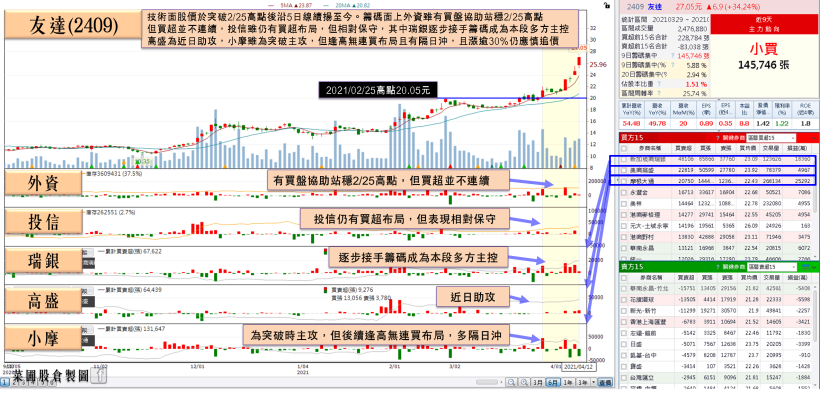Screen dimensions: 820x394
Task: Check the 凱基-台中 seller row checkbox
Action: coord(624,355)
